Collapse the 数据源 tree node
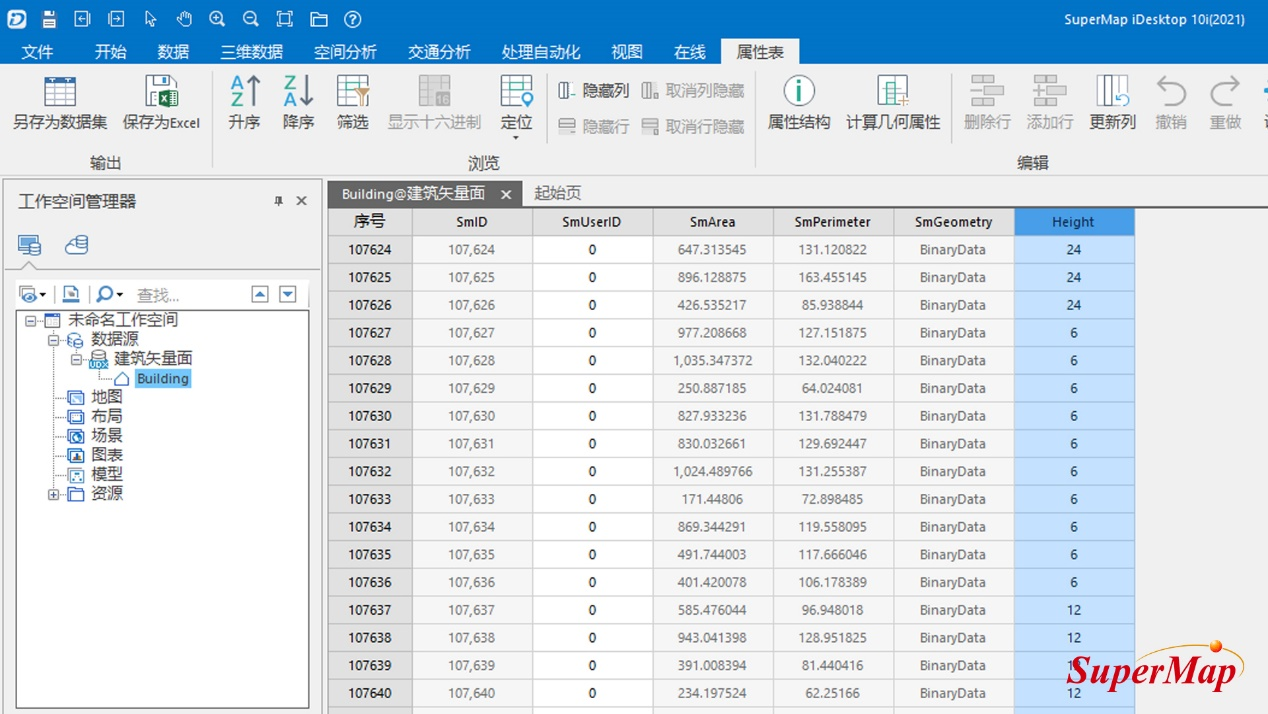The height and width of the screenshot is (714, 1268). point(53,340)
